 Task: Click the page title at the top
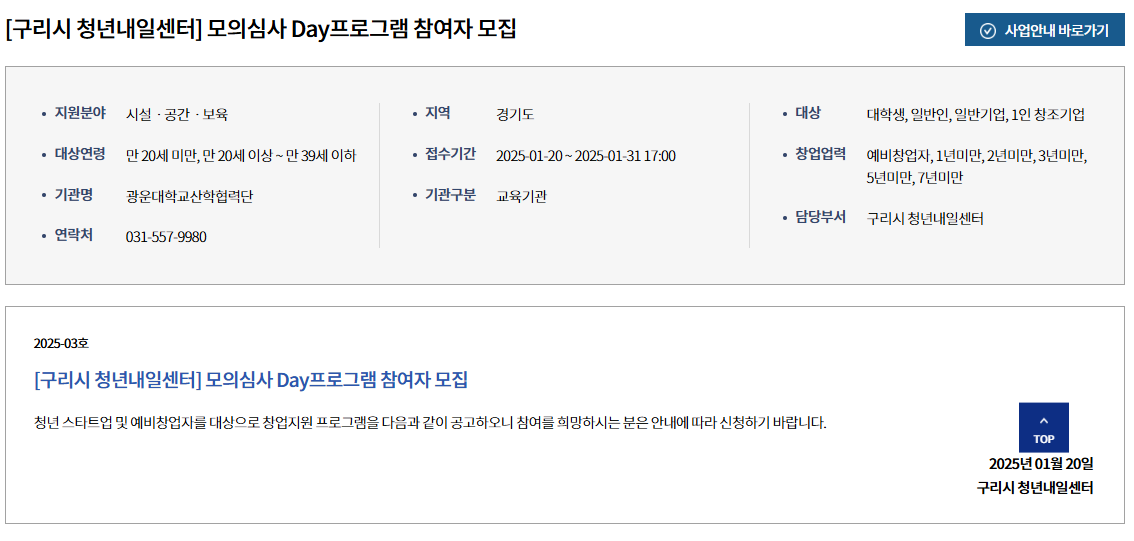[260, 29]
